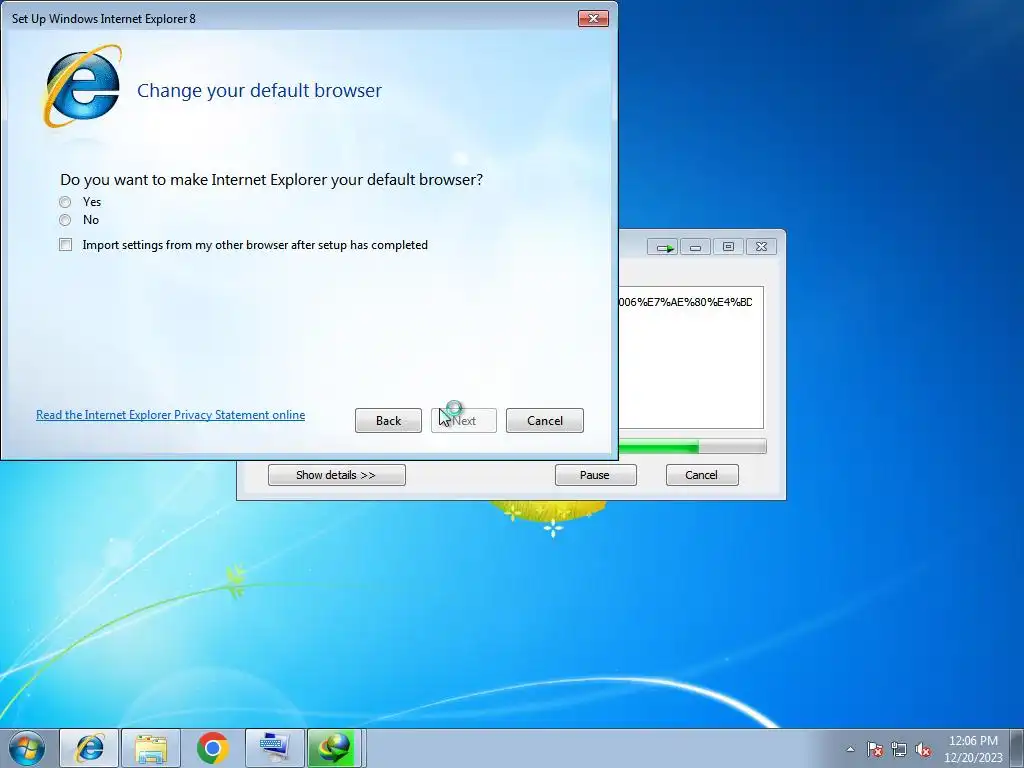Screen dimensions: 1024x768
Task: Maximize the download window
Action: pyautogui.click(x=728, y=247)
